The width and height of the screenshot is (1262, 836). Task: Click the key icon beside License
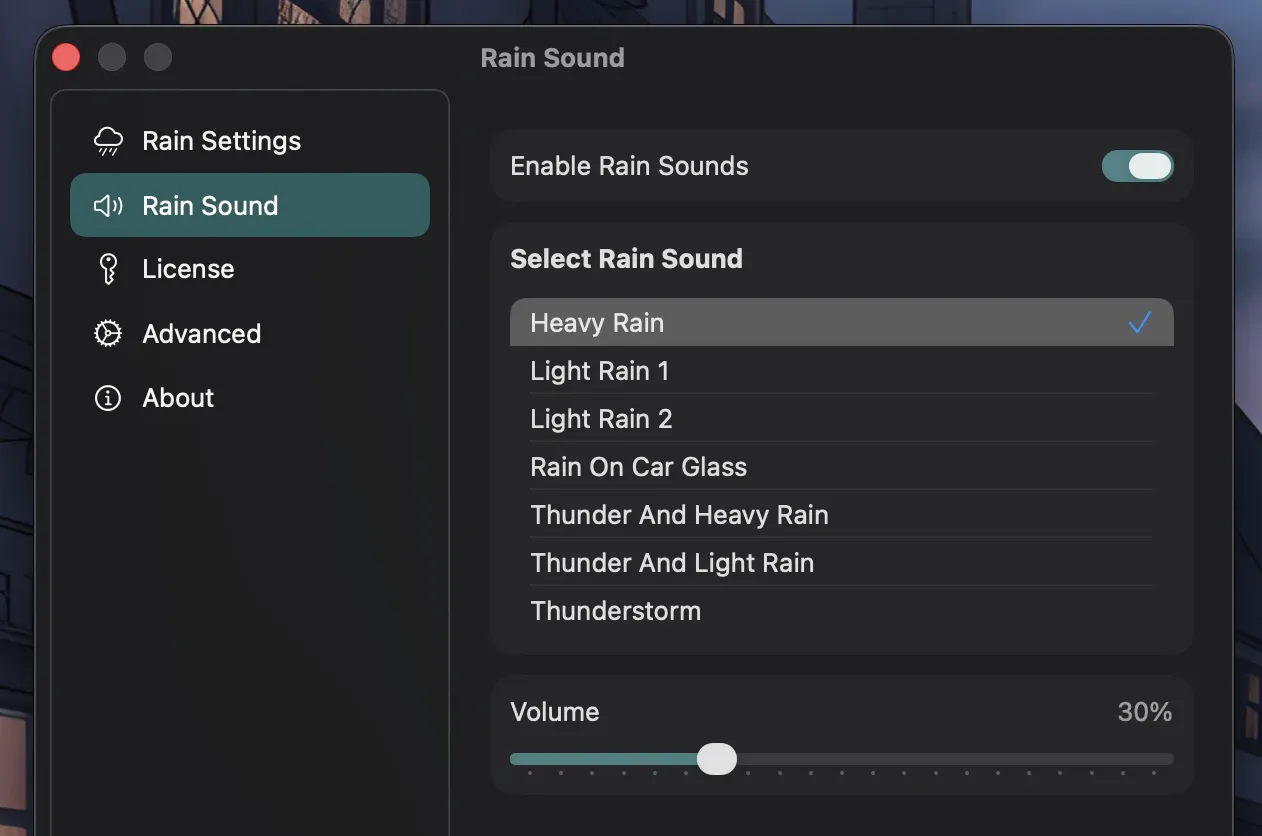pyautogui.click(x=107, y=268)
